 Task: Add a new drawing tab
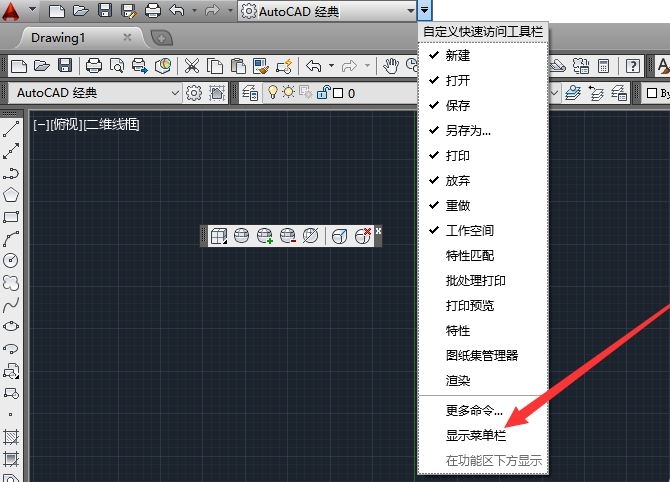click(162, 38)
